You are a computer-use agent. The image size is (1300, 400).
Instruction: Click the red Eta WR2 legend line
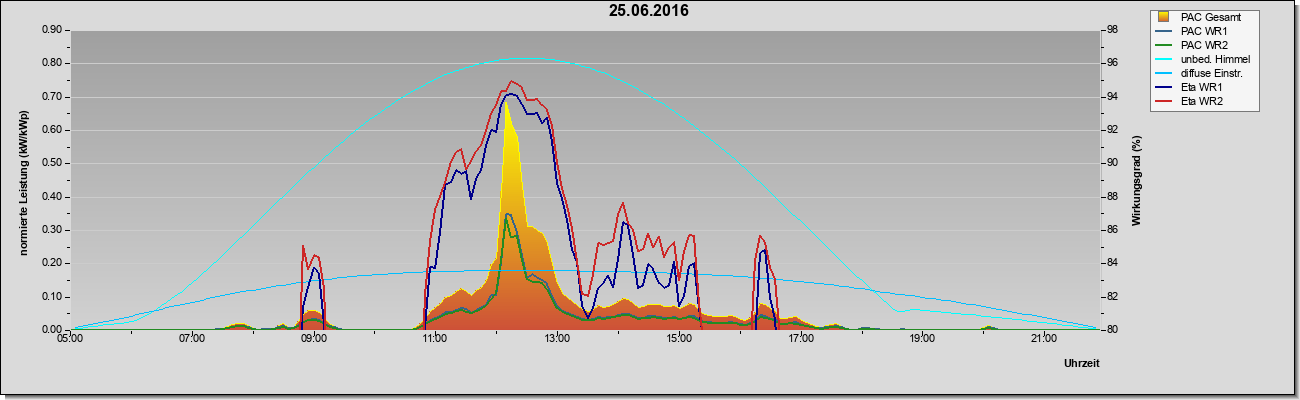click(1165, 102)
